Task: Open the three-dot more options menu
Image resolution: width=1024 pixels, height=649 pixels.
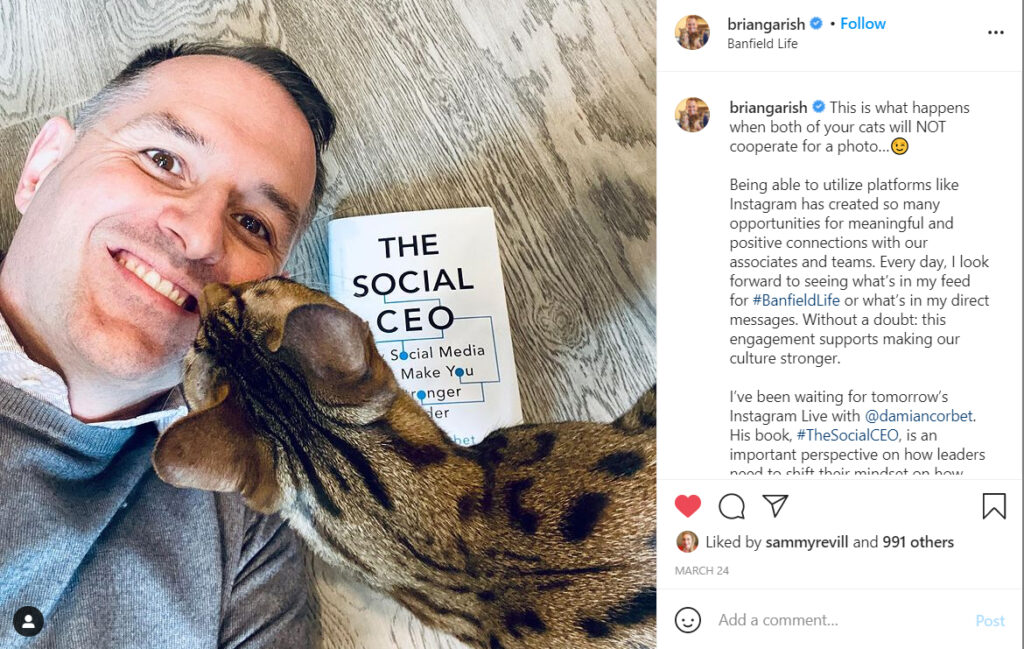Action: click(x=995, y=32)
